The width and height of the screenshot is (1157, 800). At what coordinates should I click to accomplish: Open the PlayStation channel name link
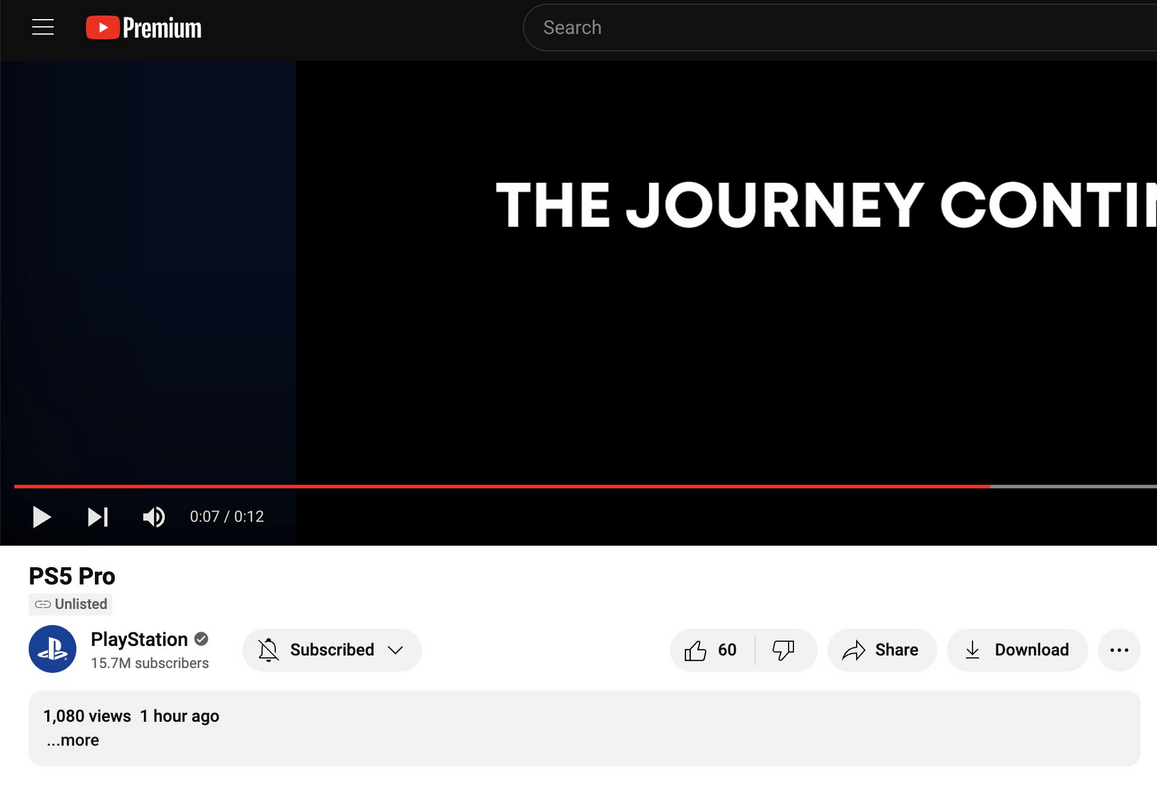click(x=139, y=639)
